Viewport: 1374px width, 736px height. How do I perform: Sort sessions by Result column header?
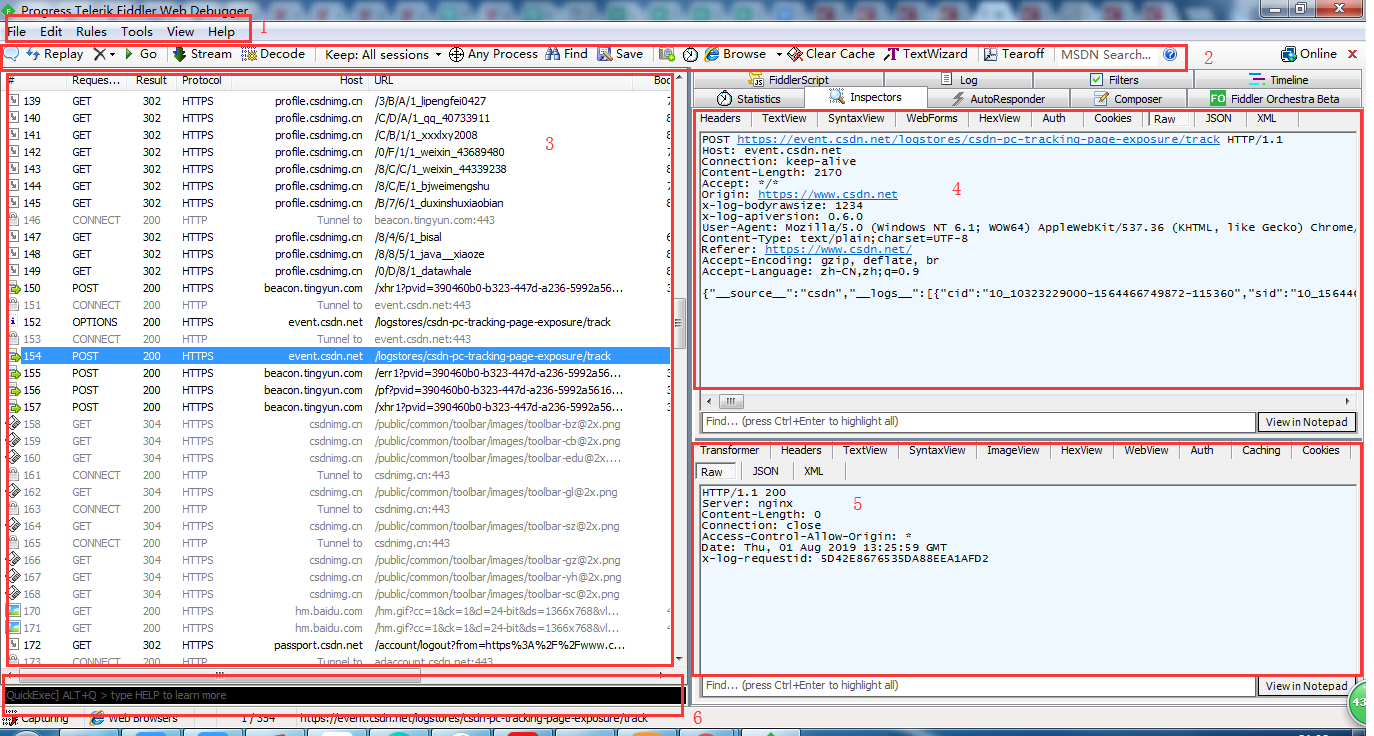click(152, 80)
